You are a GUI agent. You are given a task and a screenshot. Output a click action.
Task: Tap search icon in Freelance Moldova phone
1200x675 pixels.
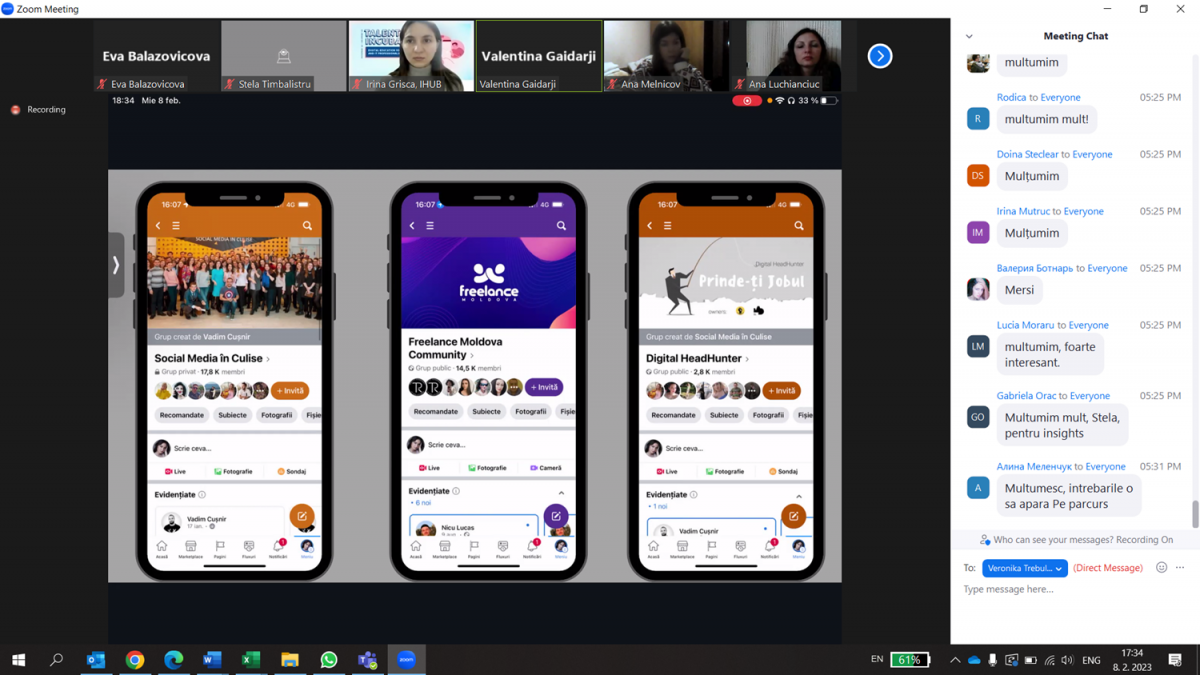pos(561,226)
